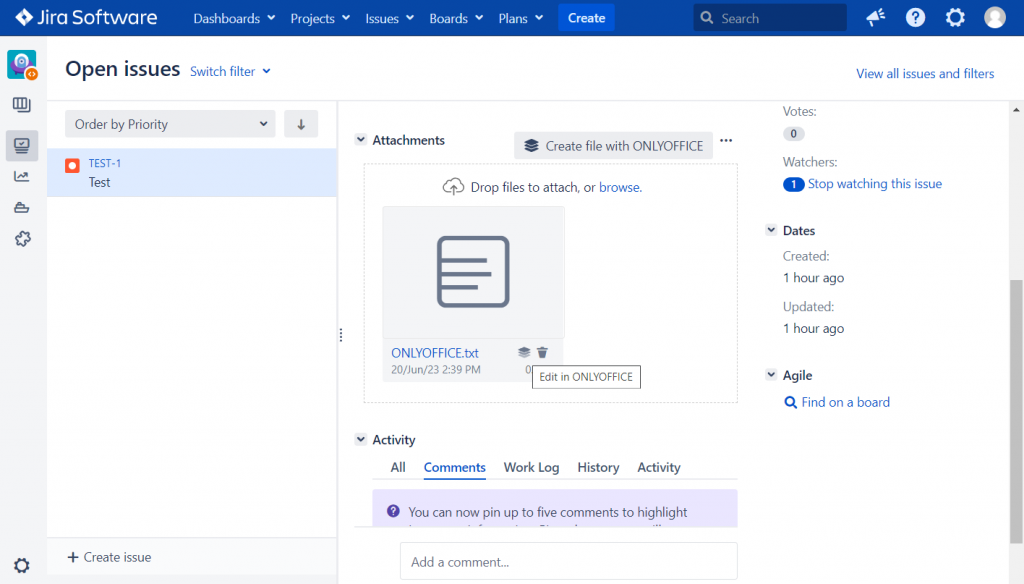Open the Reports icon in the sidebar

pyautogui.click(x=22, y=176)
